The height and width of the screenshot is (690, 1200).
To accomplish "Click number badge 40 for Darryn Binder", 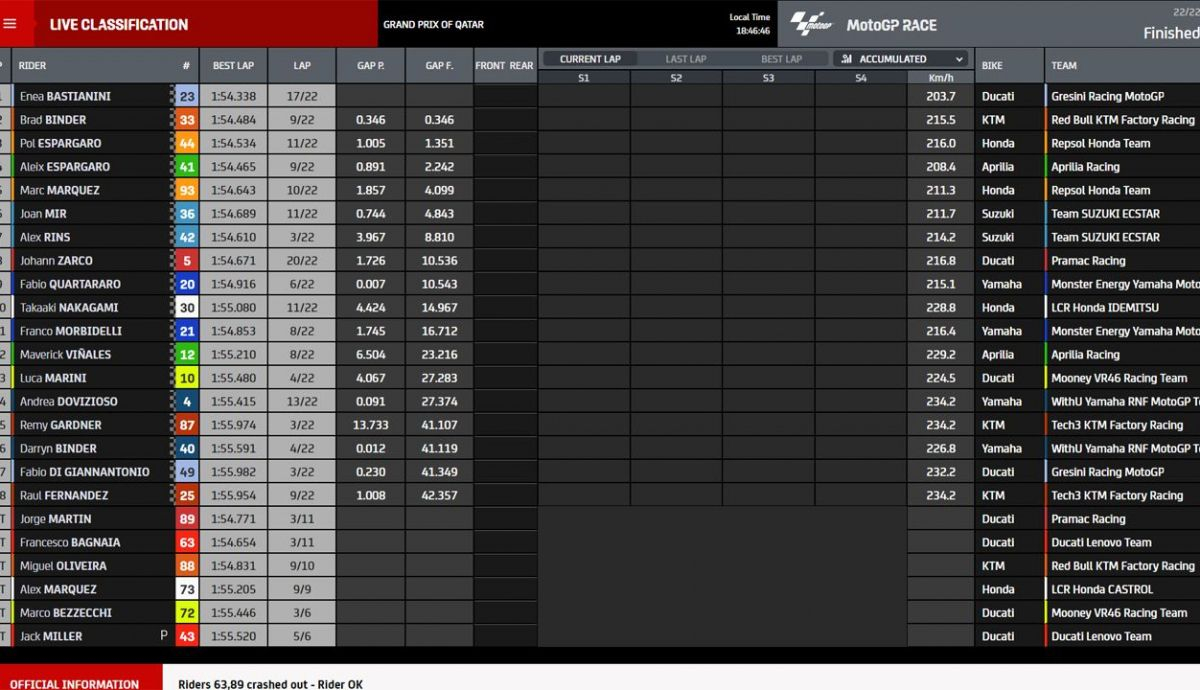I will tap(187, 449).
